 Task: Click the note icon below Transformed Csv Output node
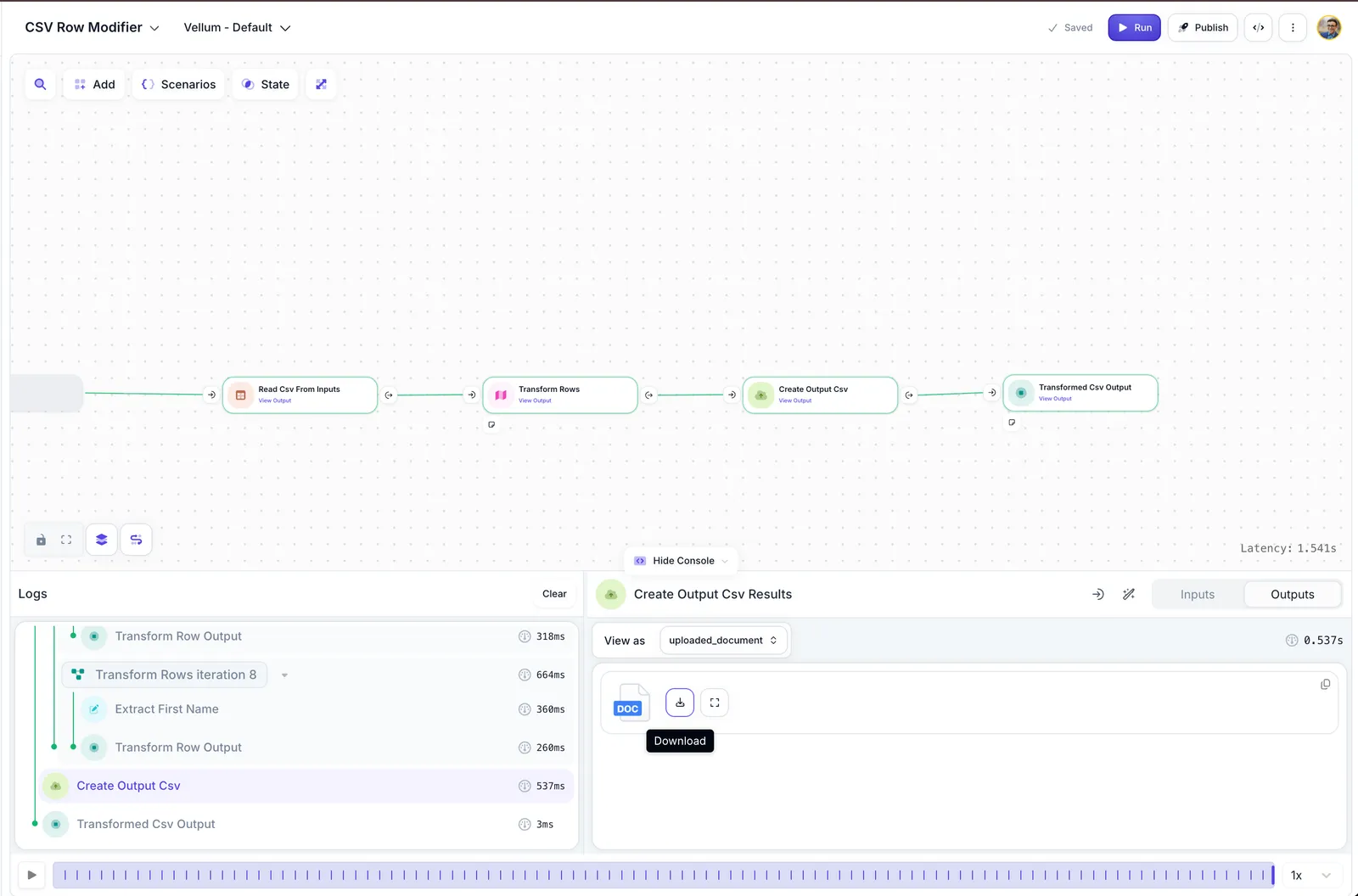click(x=1012, y=422)
